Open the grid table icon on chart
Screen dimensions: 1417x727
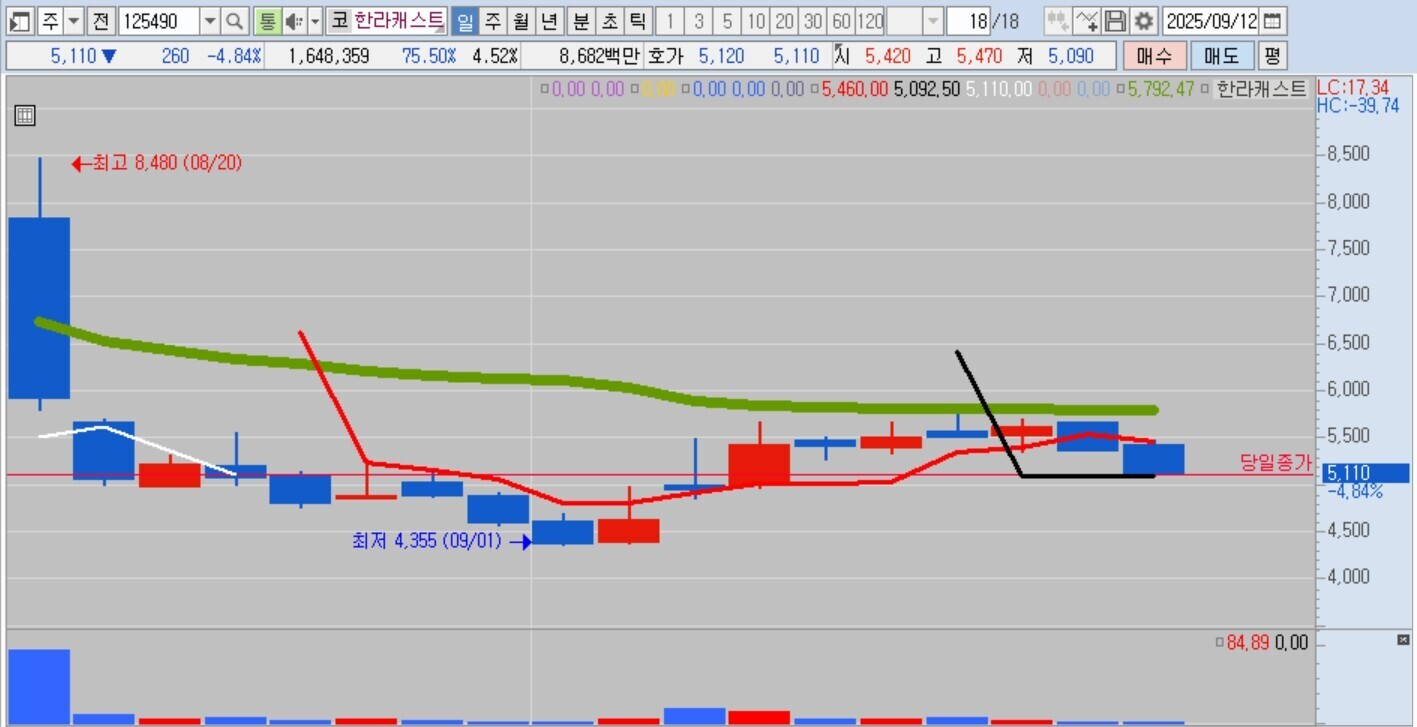[25, 115]
